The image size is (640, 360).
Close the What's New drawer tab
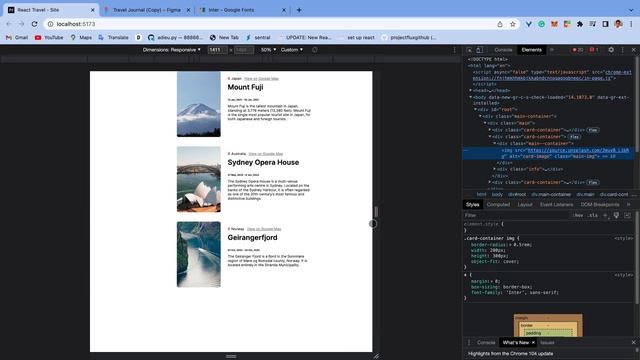pyautogui.click(x=533, y=342)
